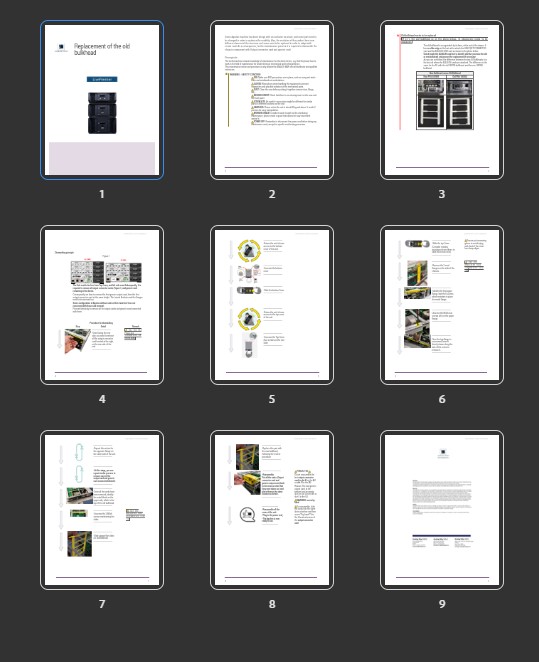This screenshot has width=539, height=662.
Task: Select page 7 thumbnail with blue loop icons
Action: point(102,510)
